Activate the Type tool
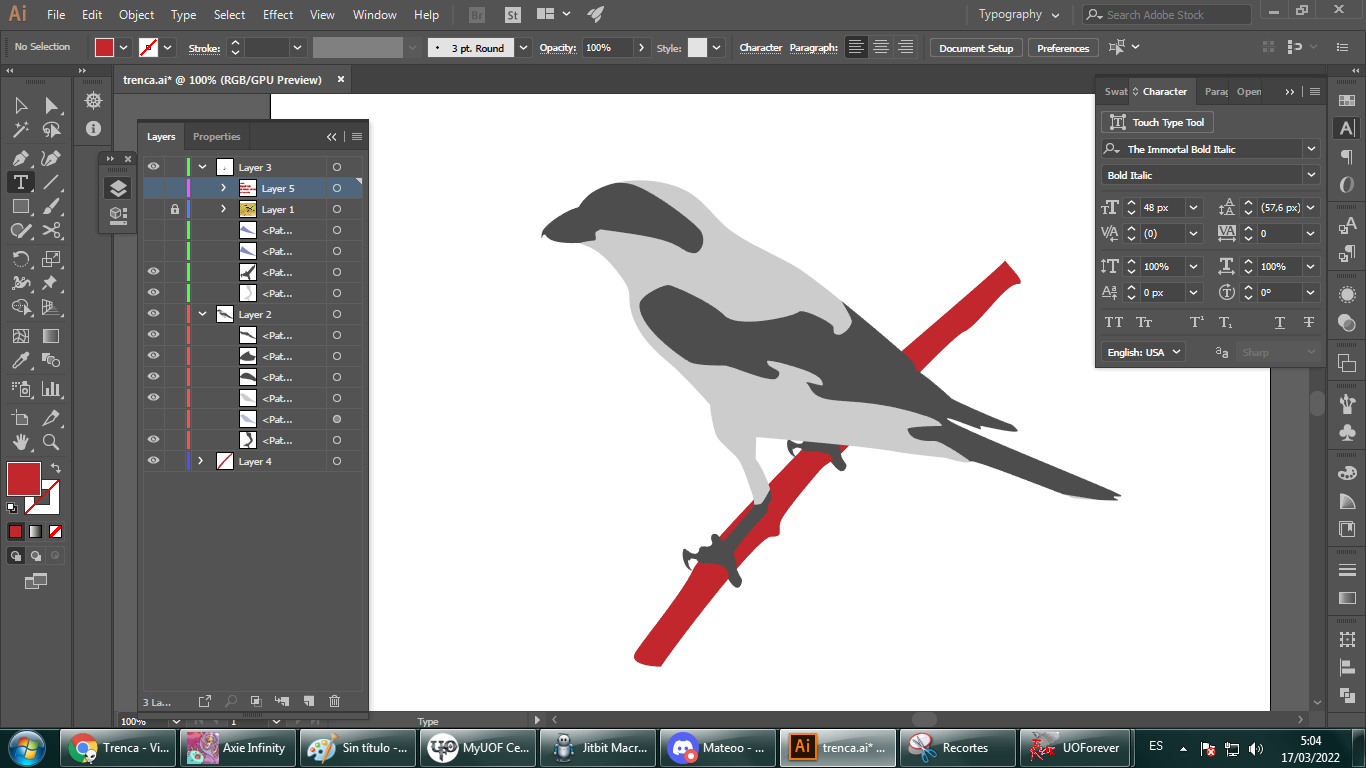 tap(20, 182)
